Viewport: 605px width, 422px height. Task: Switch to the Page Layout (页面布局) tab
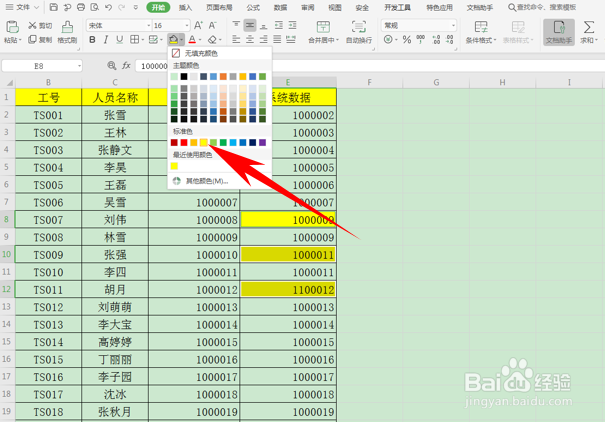(x=219, y=7)
